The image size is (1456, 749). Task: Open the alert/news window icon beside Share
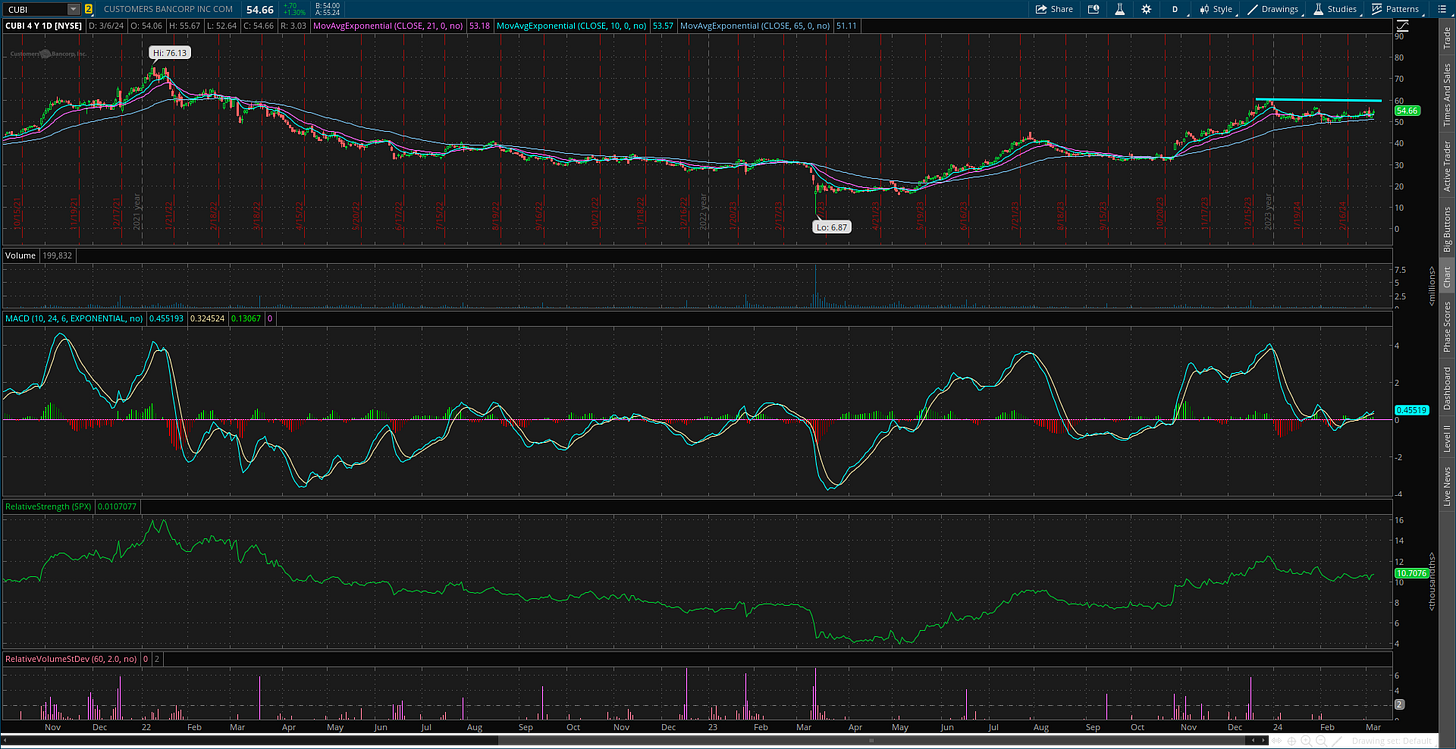point(1093,9)
